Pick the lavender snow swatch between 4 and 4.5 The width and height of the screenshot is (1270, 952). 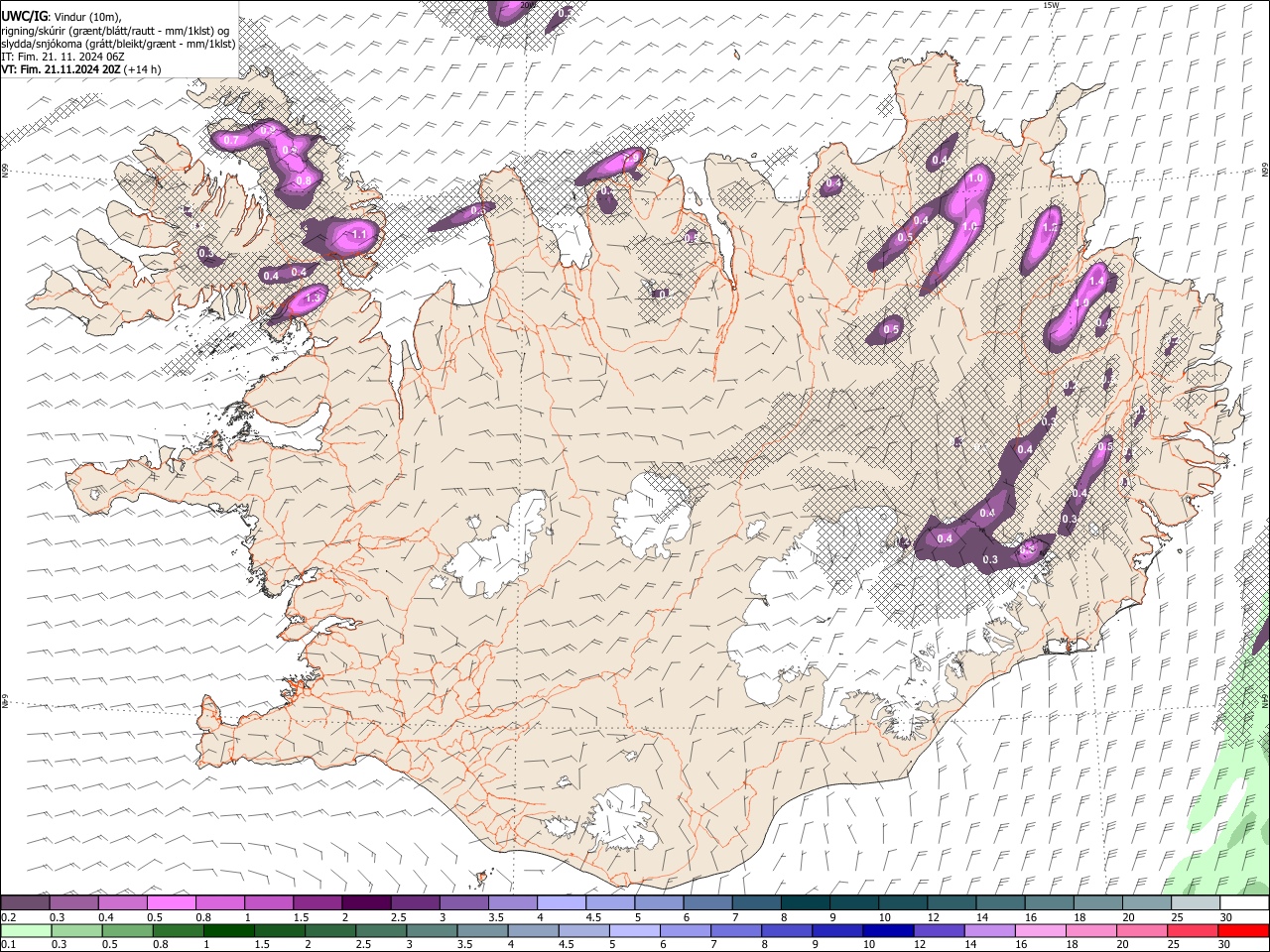pyautogui.click(x=561, y=903)
